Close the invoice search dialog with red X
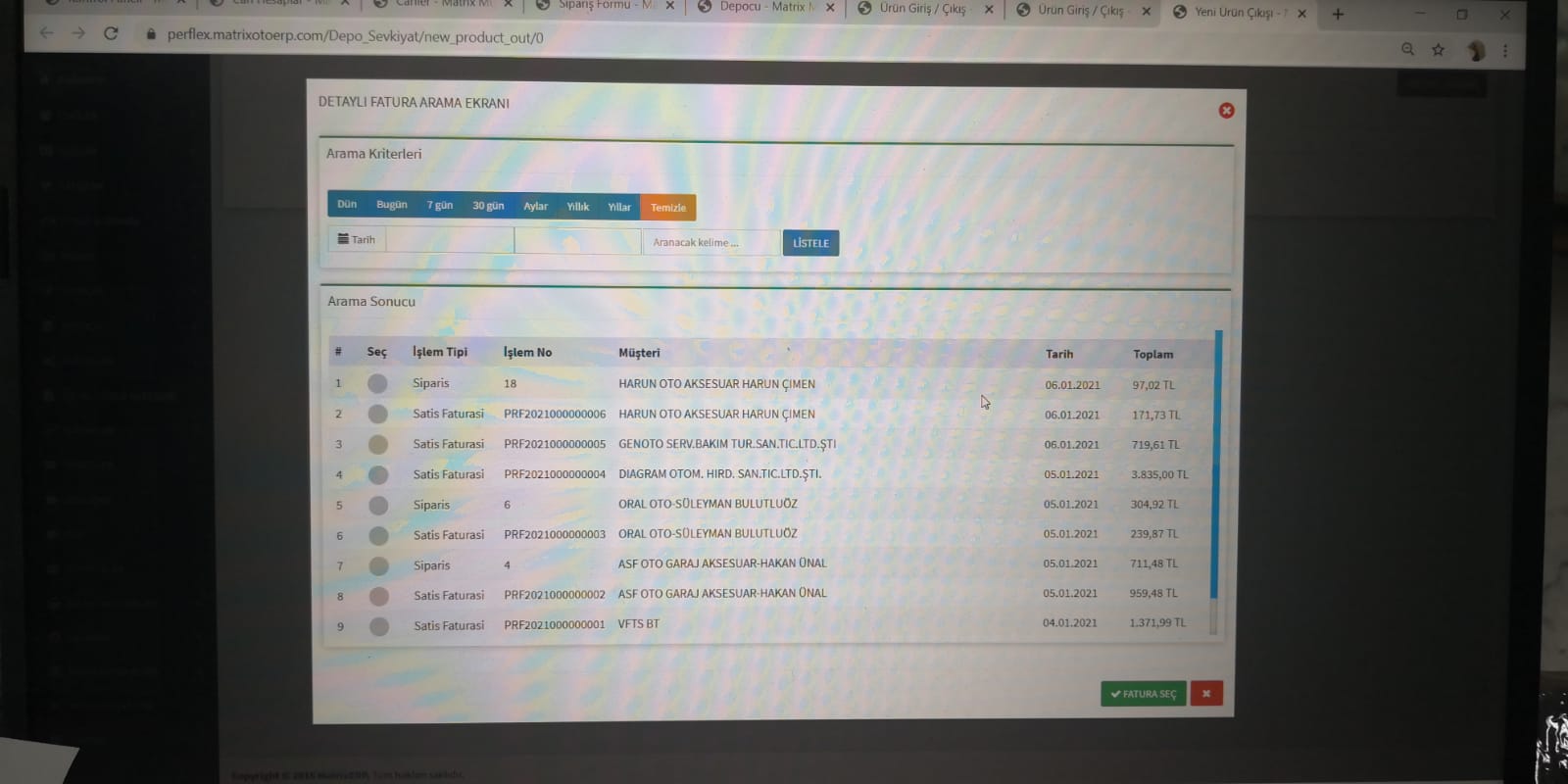This screenshot has width=1568, height=784. [1226, 111]
